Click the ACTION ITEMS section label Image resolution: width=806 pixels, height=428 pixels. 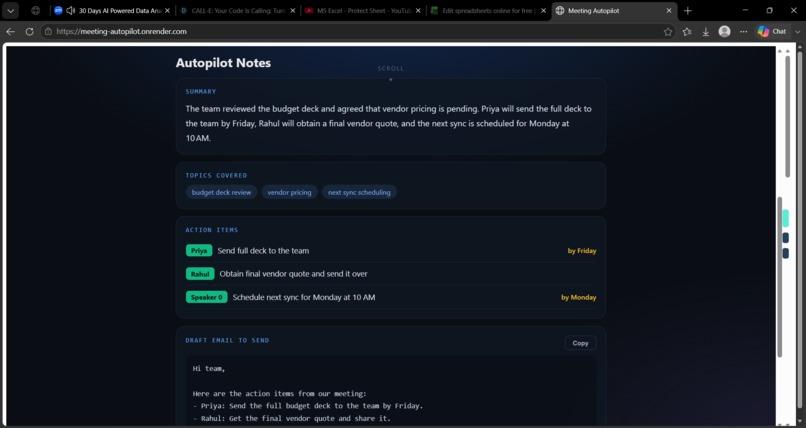212,230
